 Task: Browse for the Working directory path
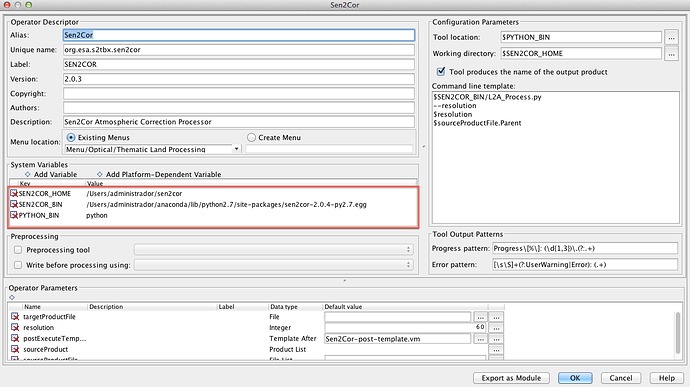tap(671, 54)
